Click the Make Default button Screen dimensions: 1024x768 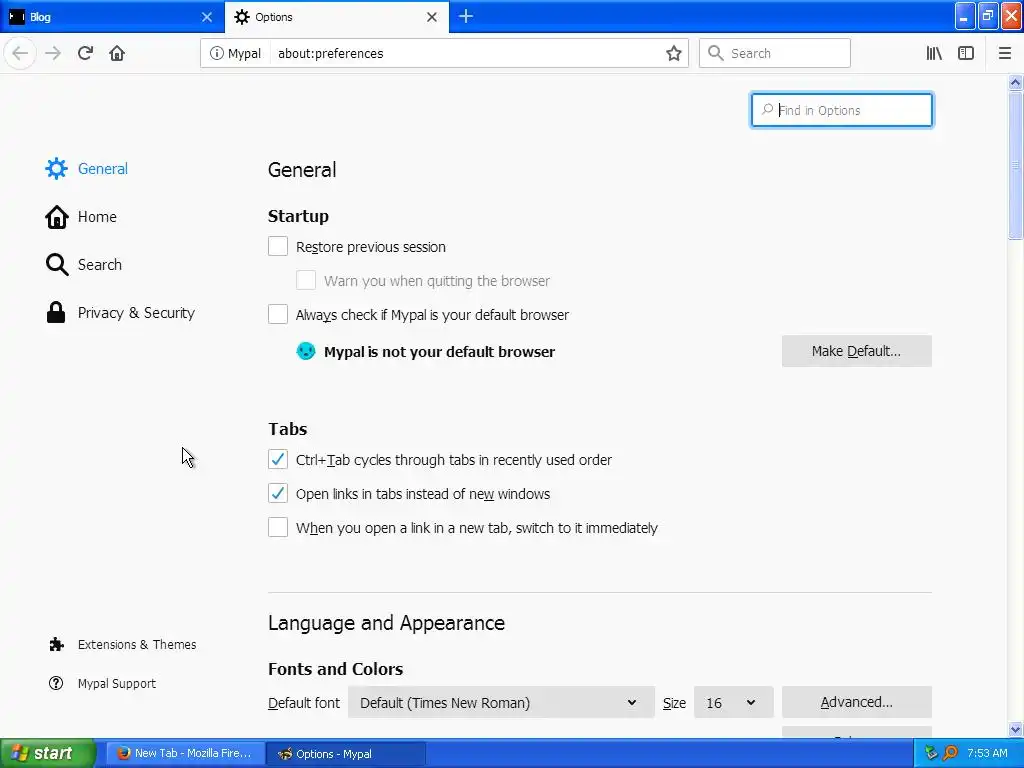pyautogui.click(x=856, y=351)
